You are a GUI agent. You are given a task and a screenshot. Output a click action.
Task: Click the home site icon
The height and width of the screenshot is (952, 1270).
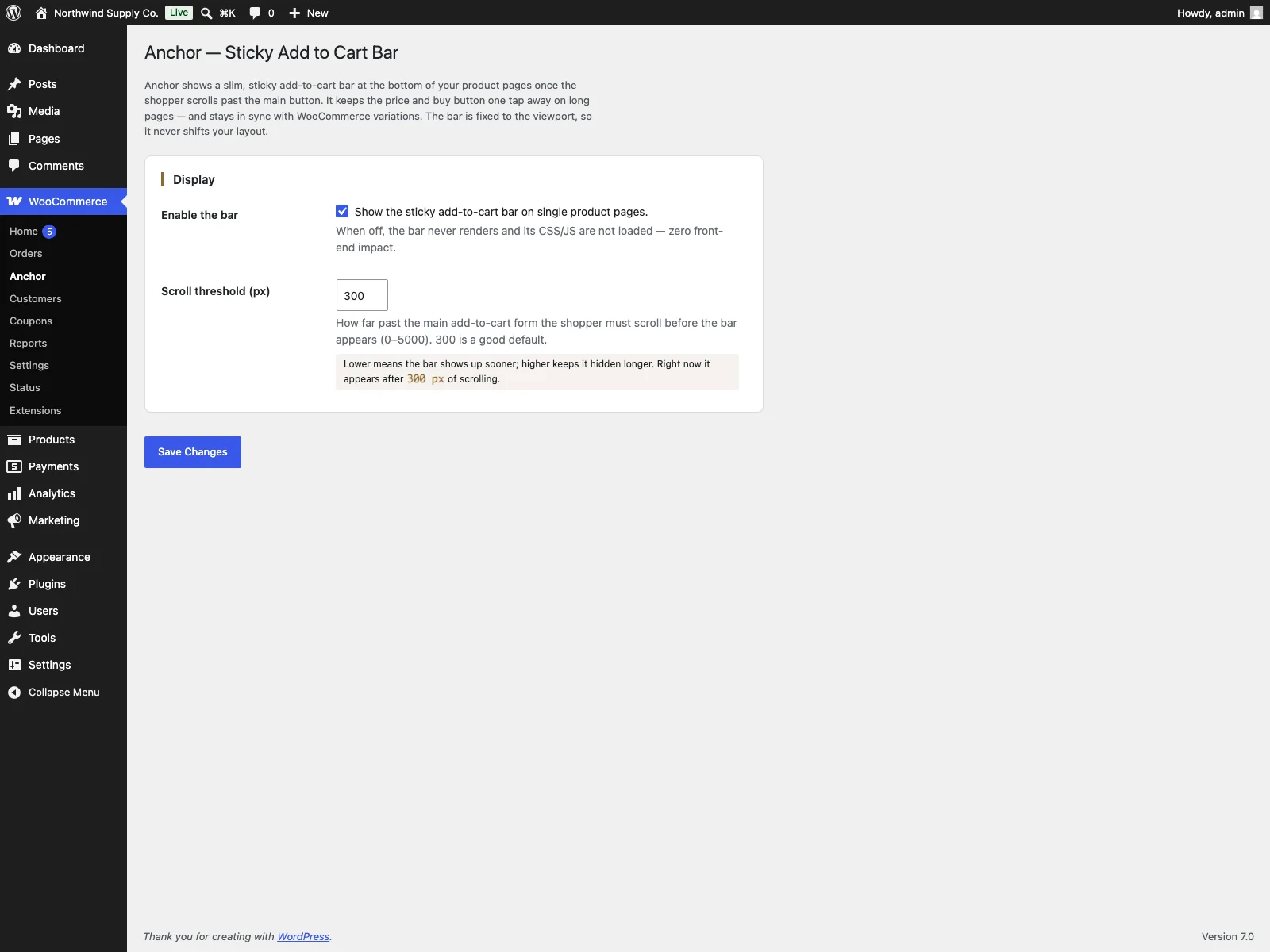pyautogui.click(x=41, y=13)
